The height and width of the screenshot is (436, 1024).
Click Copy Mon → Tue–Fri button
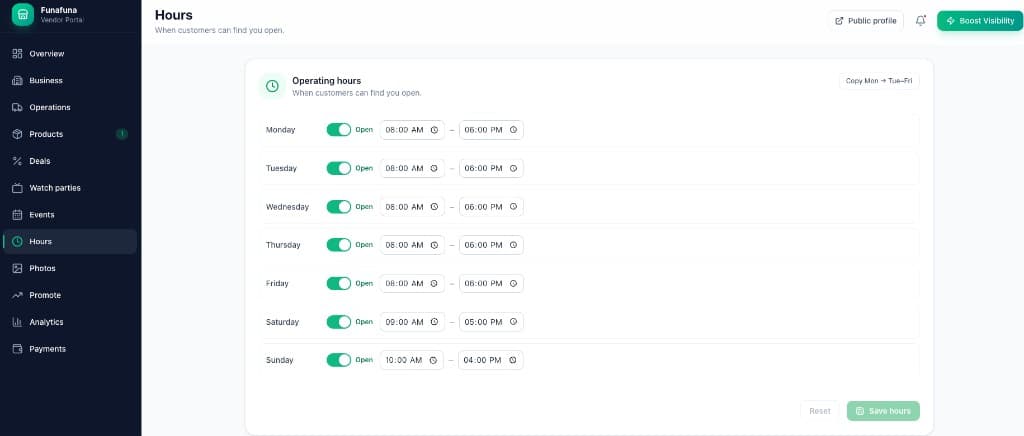(879, 81)
